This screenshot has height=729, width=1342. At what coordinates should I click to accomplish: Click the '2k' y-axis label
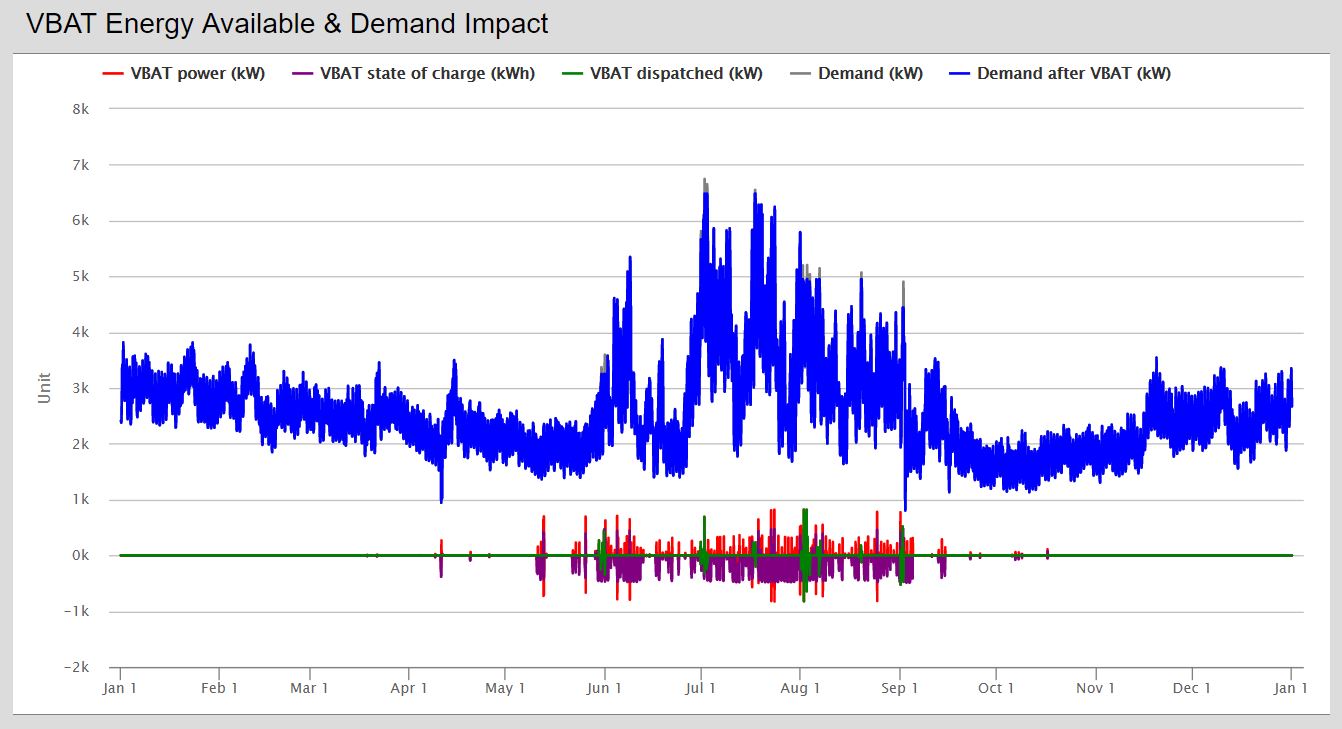pos(82,444)
